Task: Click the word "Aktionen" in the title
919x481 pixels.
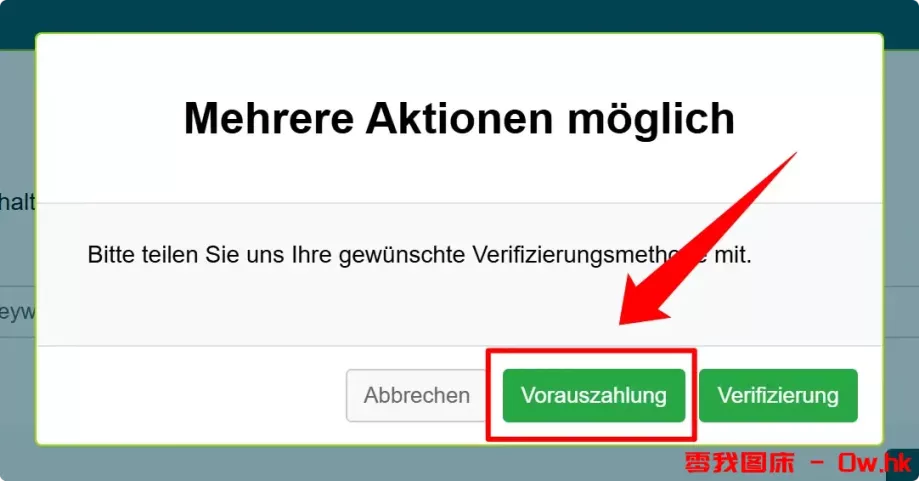Action: [460, 119]
